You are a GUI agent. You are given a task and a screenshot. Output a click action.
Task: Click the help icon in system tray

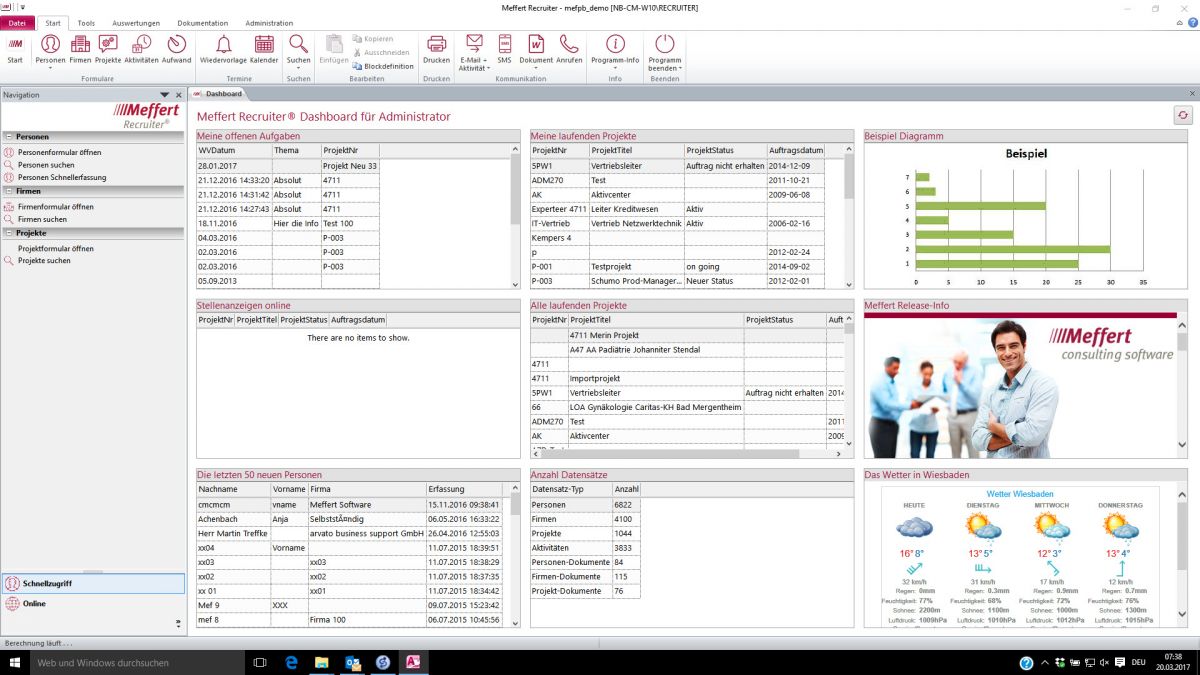pos(1026,663)
